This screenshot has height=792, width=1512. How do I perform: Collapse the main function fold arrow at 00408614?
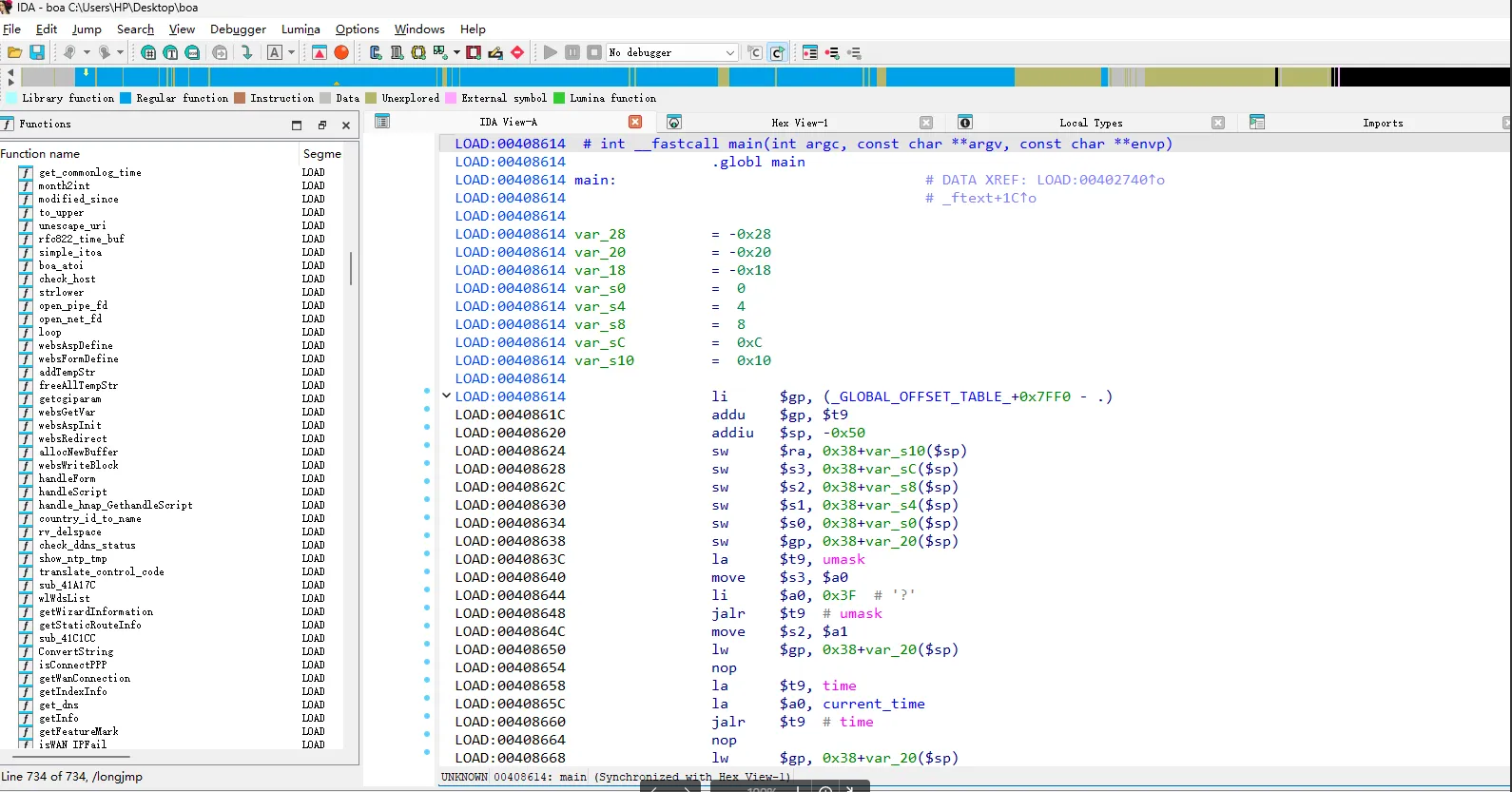(446, 396)
